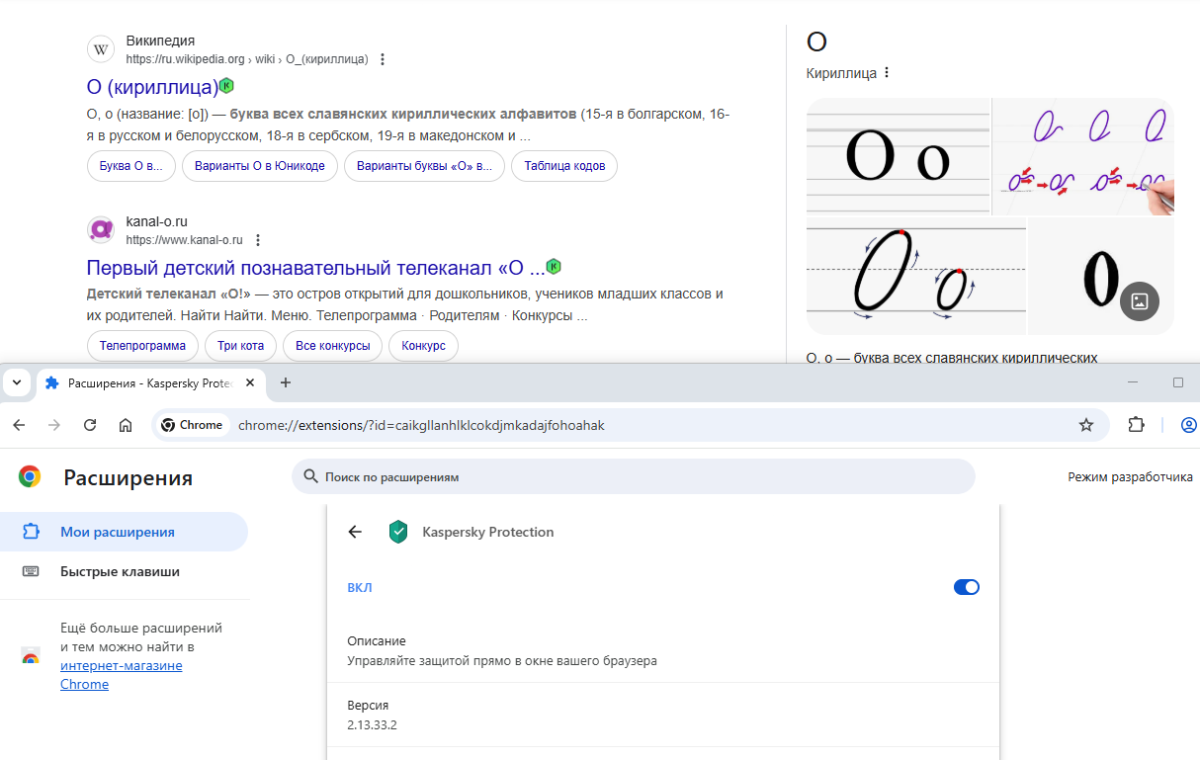
Task: Click the «Режим разработчика» label
Action: 1130,477
